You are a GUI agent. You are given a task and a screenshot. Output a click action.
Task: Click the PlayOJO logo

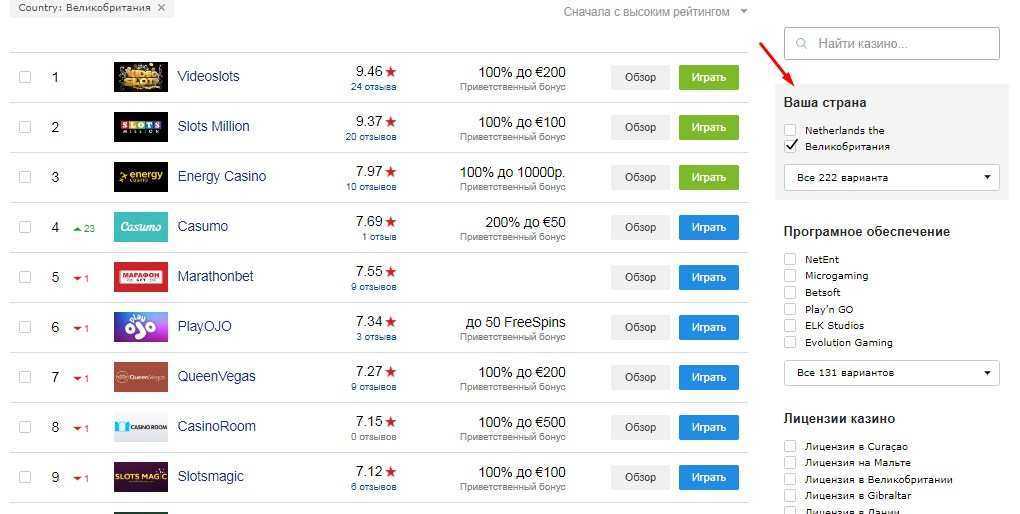141,327
